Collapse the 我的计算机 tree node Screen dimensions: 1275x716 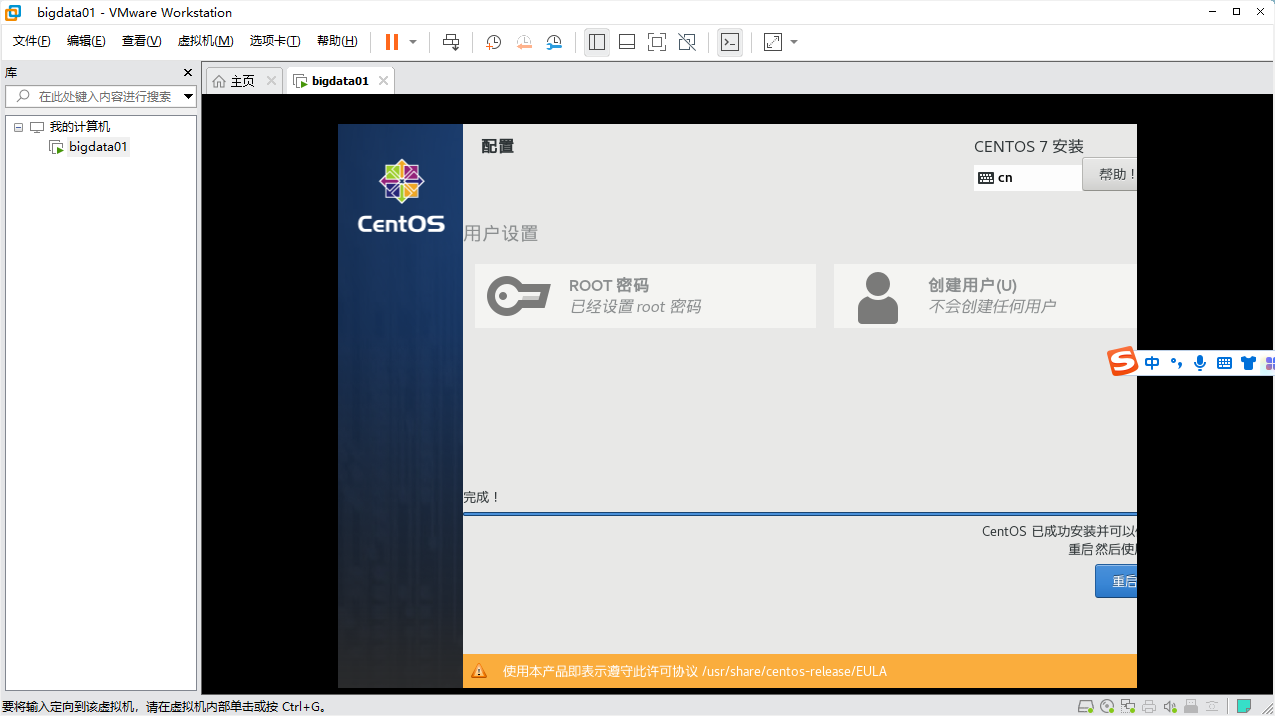point(18,127)
